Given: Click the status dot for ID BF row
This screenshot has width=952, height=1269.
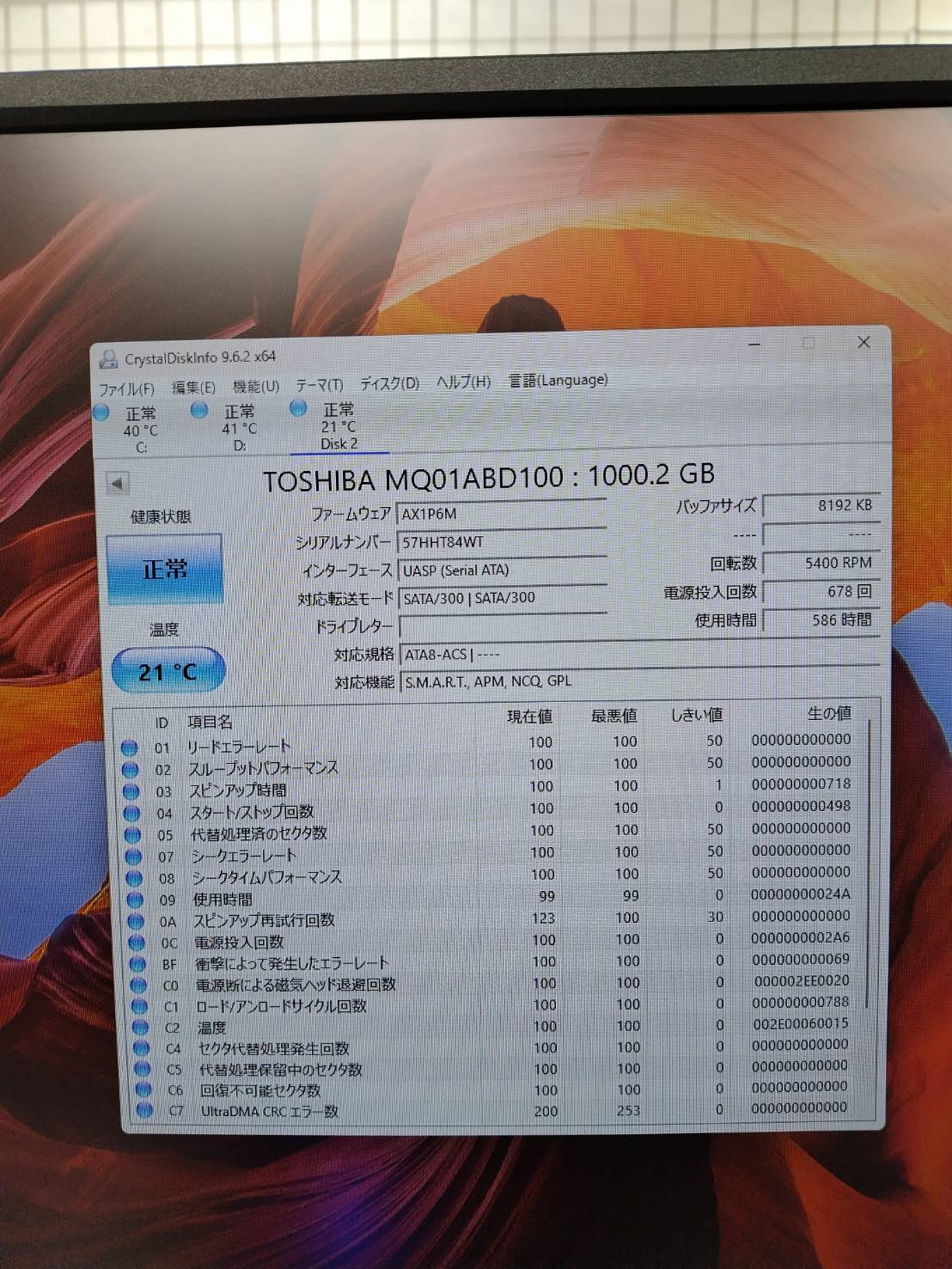Looking at the screenshot, I should click(x=137, y=964).
